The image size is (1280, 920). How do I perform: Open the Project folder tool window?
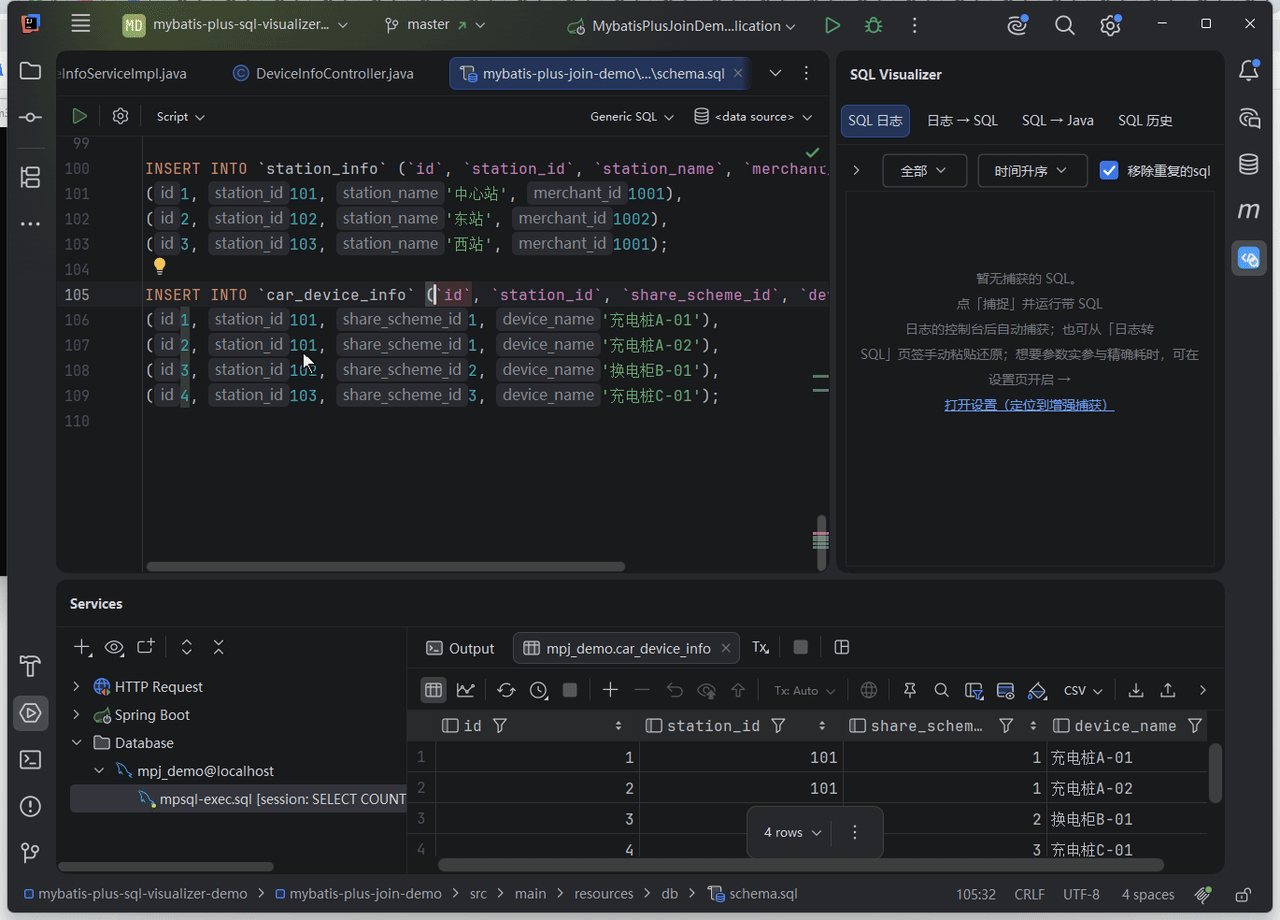tap(30, 71)
